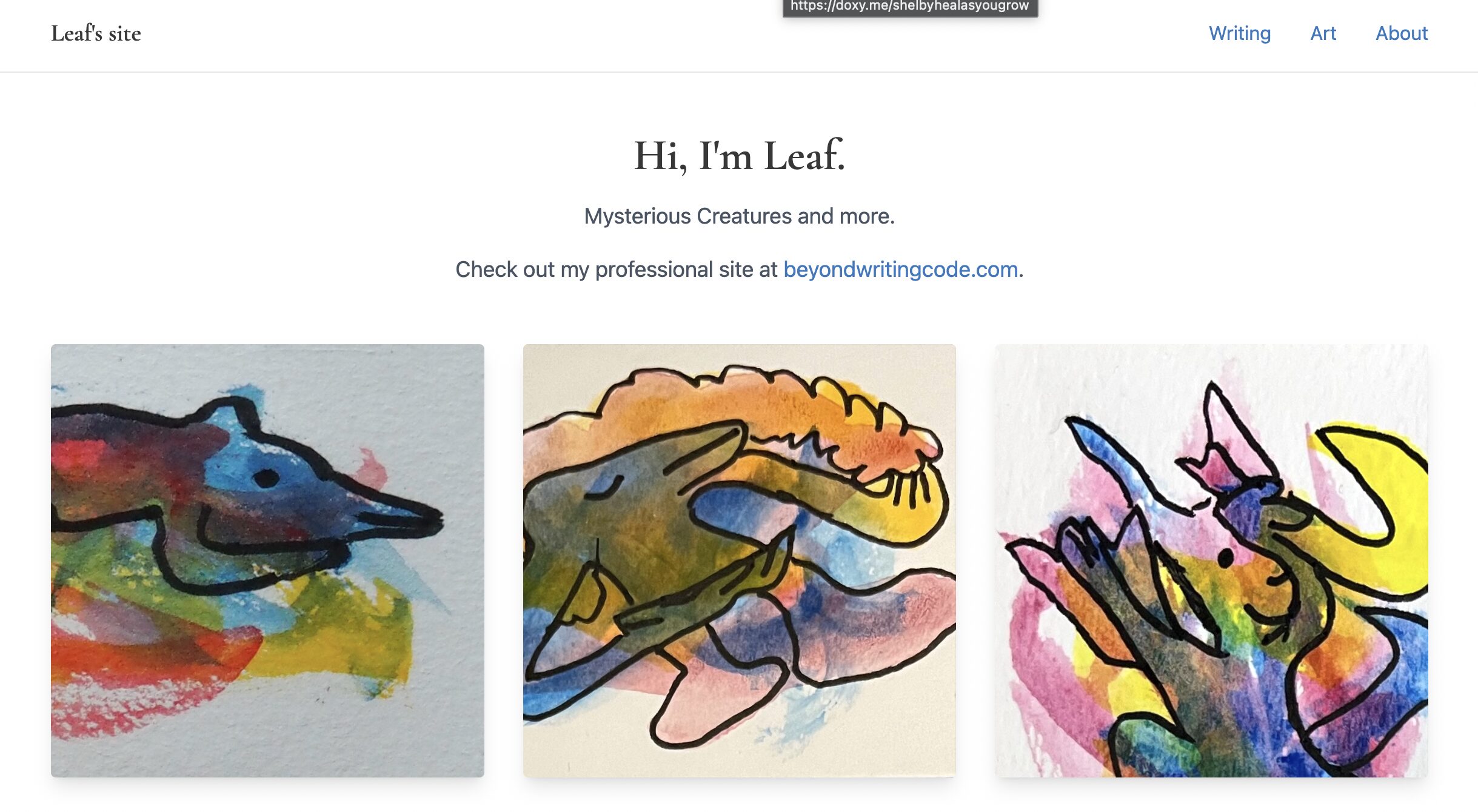Open the Writing page
This screenshot has width=1478, height=812.
[1239, 35]
